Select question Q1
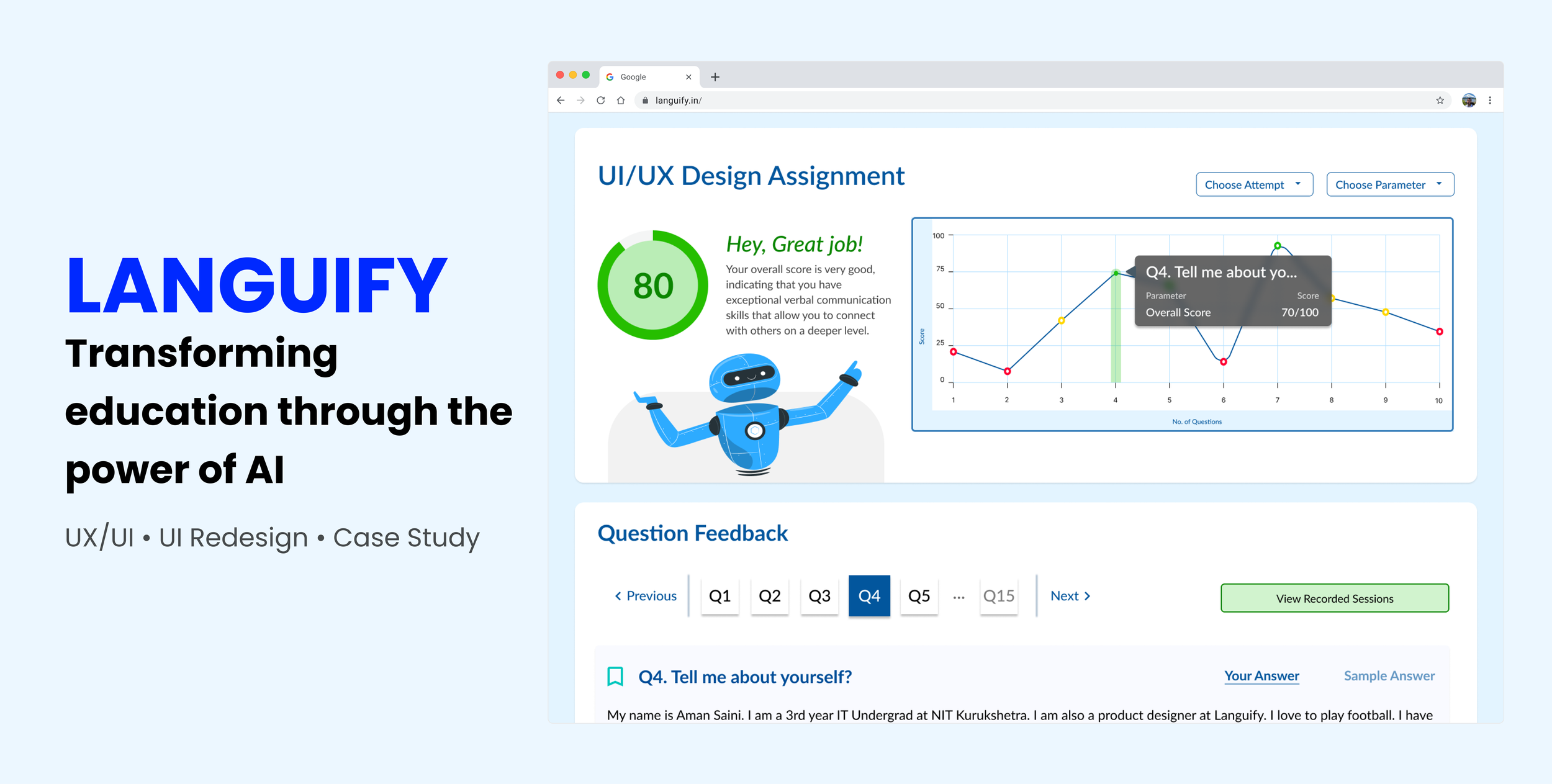The height and width of the screenshot is (784, 1552). tap(720, 596)
